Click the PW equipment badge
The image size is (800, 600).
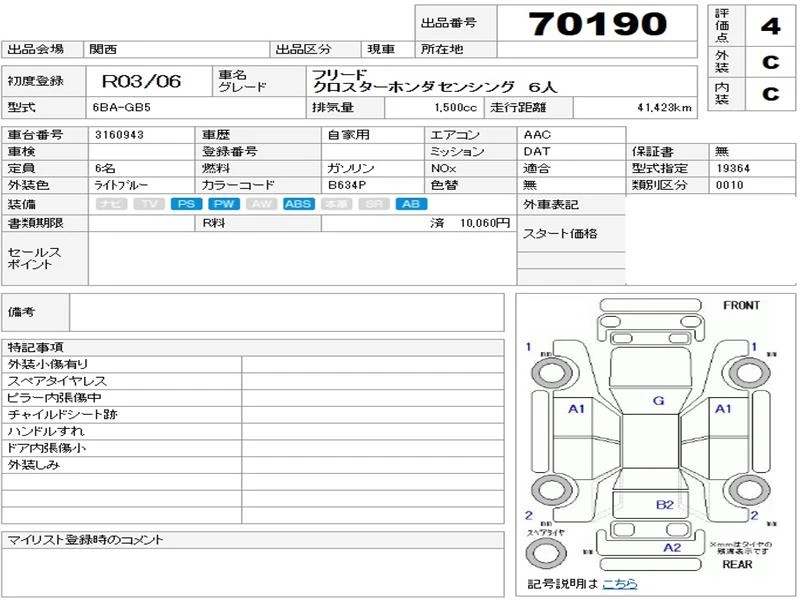coord(224,204)
